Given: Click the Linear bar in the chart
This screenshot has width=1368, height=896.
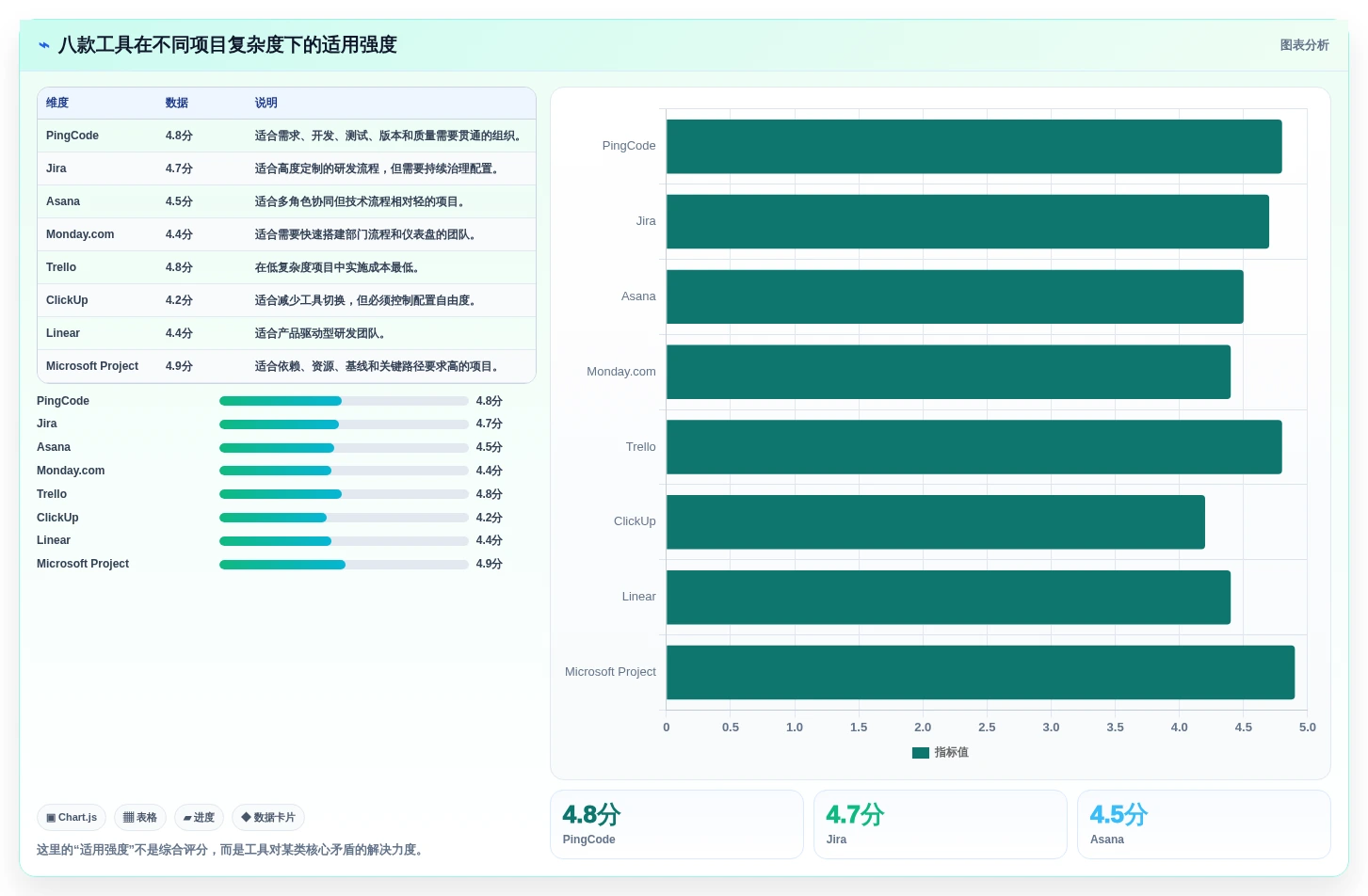Looking at the screenshot, I should pyautogui.click(x=948, y=598).
